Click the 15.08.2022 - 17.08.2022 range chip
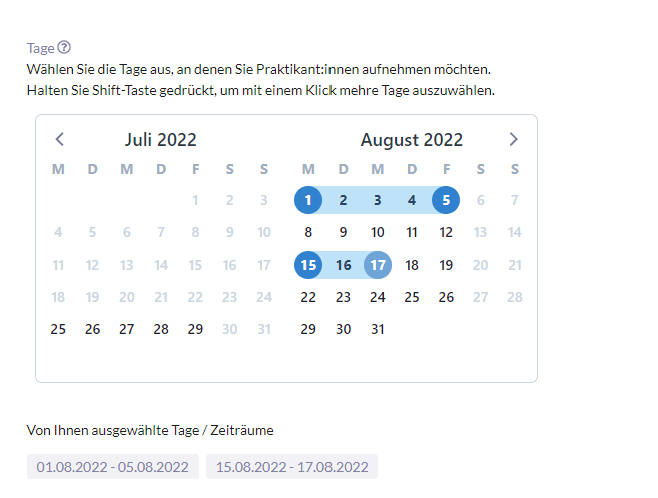This screenshot has width=658, height=498. pos(292,467)
